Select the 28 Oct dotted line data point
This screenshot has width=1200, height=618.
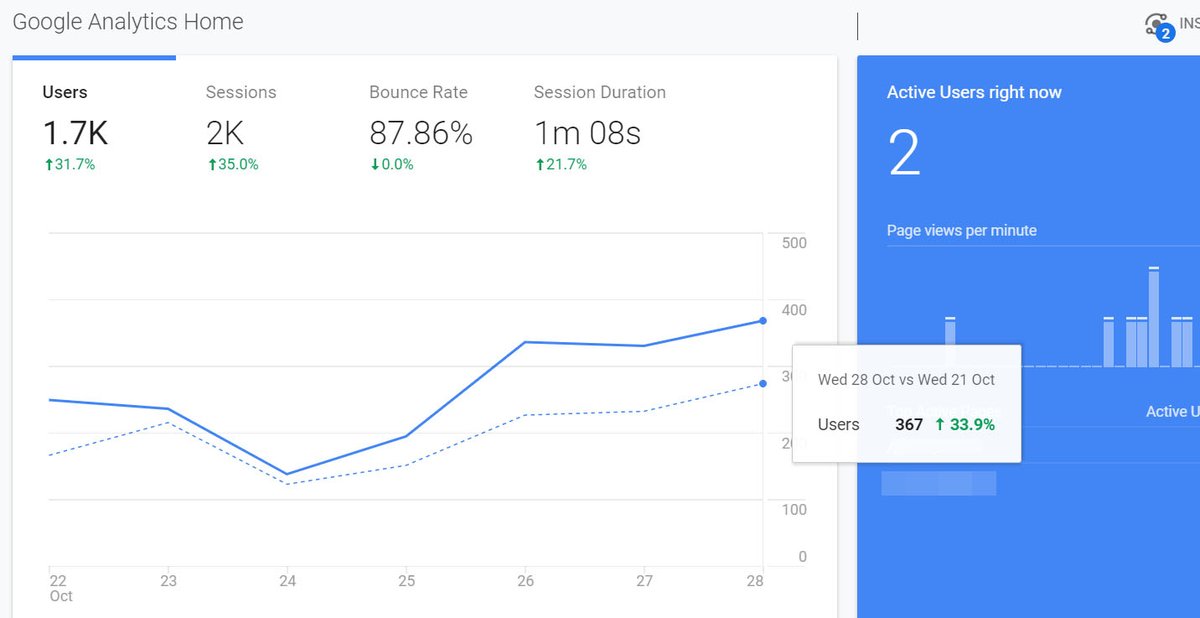point(763,383)
